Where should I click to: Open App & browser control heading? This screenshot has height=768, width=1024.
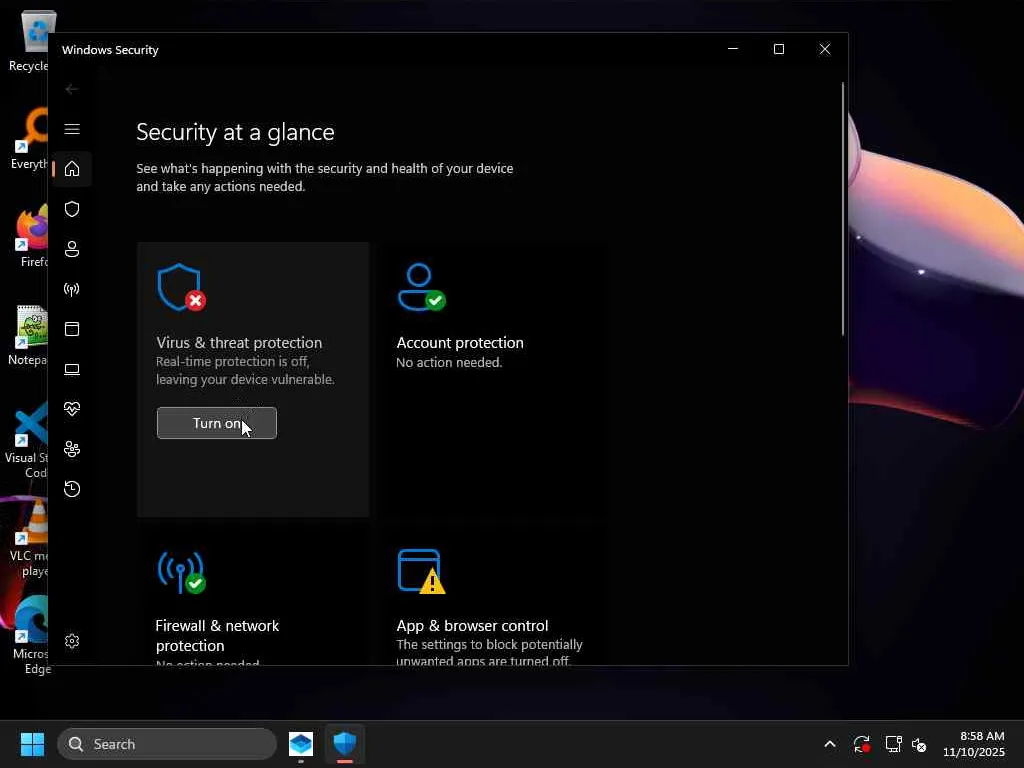coord(472,626)
